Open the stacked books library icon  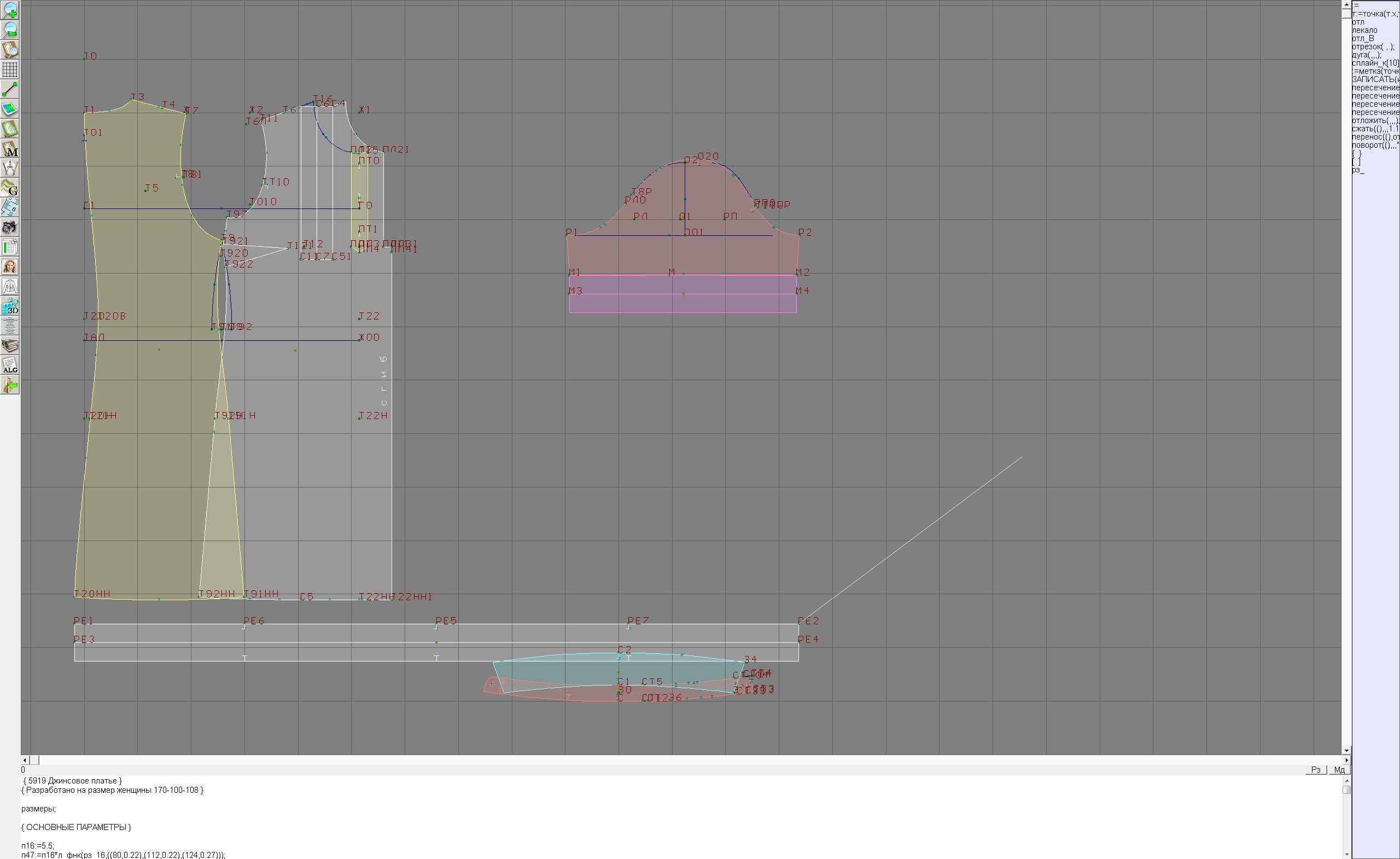[10, 346]
